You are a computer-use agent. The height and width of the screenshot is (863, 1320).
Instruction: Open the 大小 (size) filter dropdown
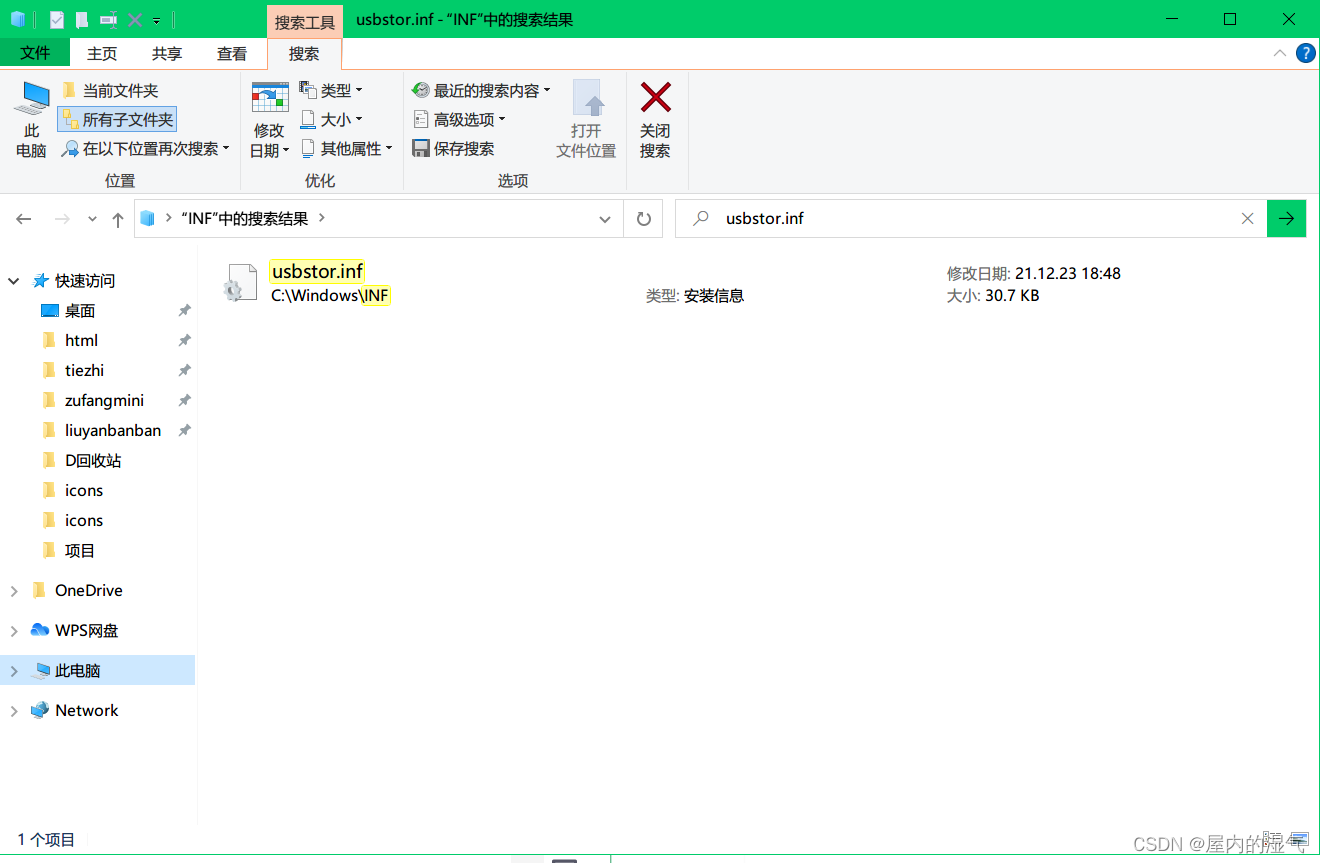click(331, 119)
